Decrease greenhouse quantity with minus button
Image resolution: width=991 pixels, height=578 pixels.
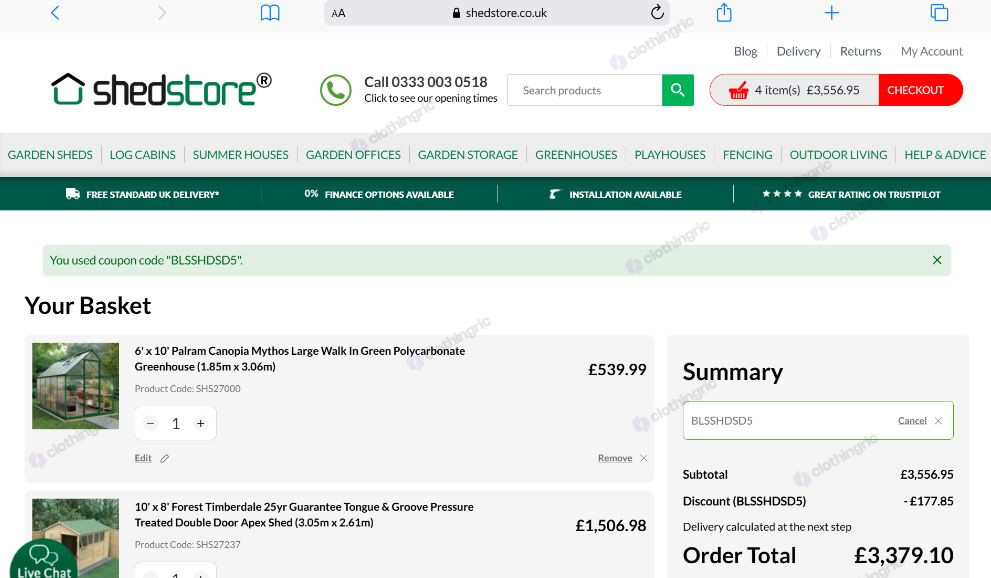150,424
